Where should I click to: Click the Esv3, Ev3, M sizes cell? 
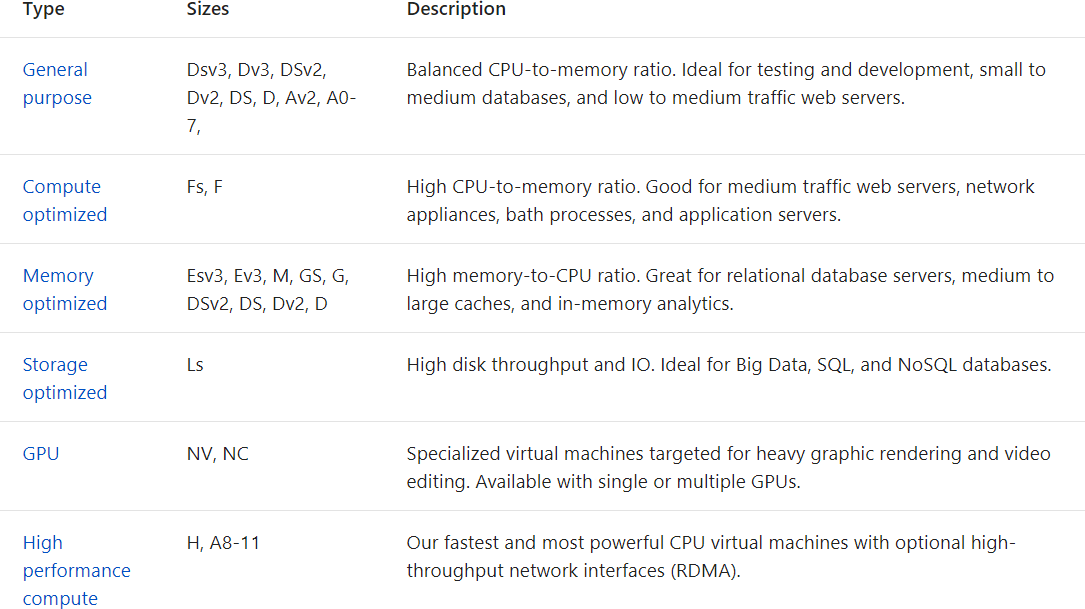tap(268, 289)
